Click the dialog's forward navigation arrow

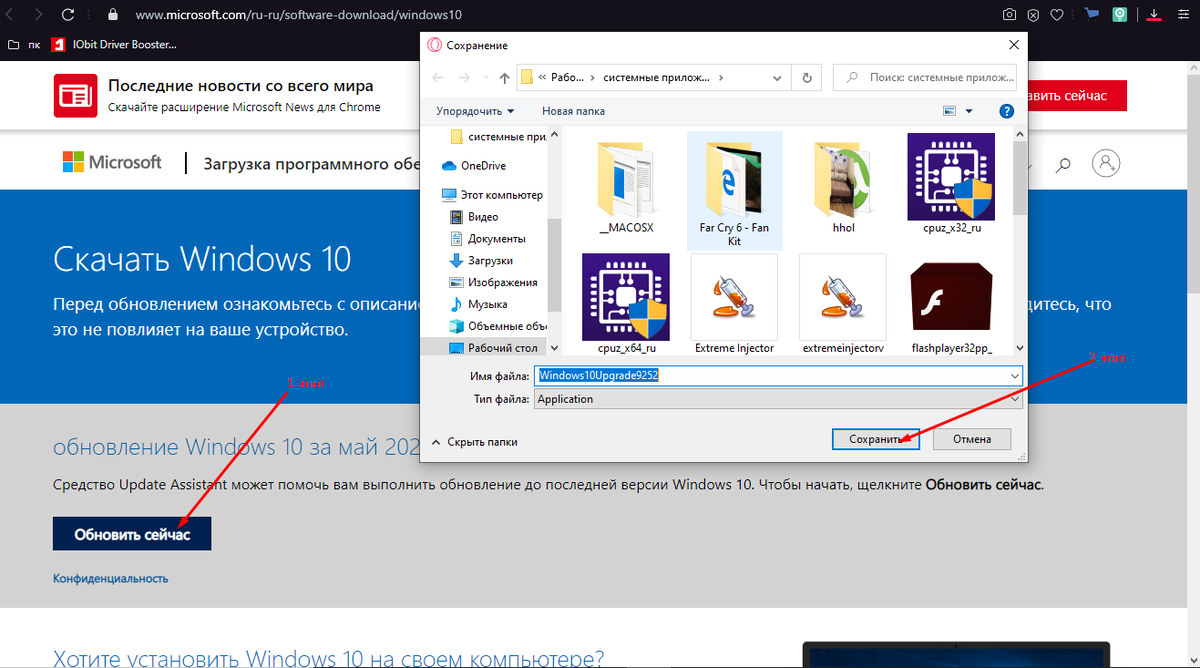465,77
